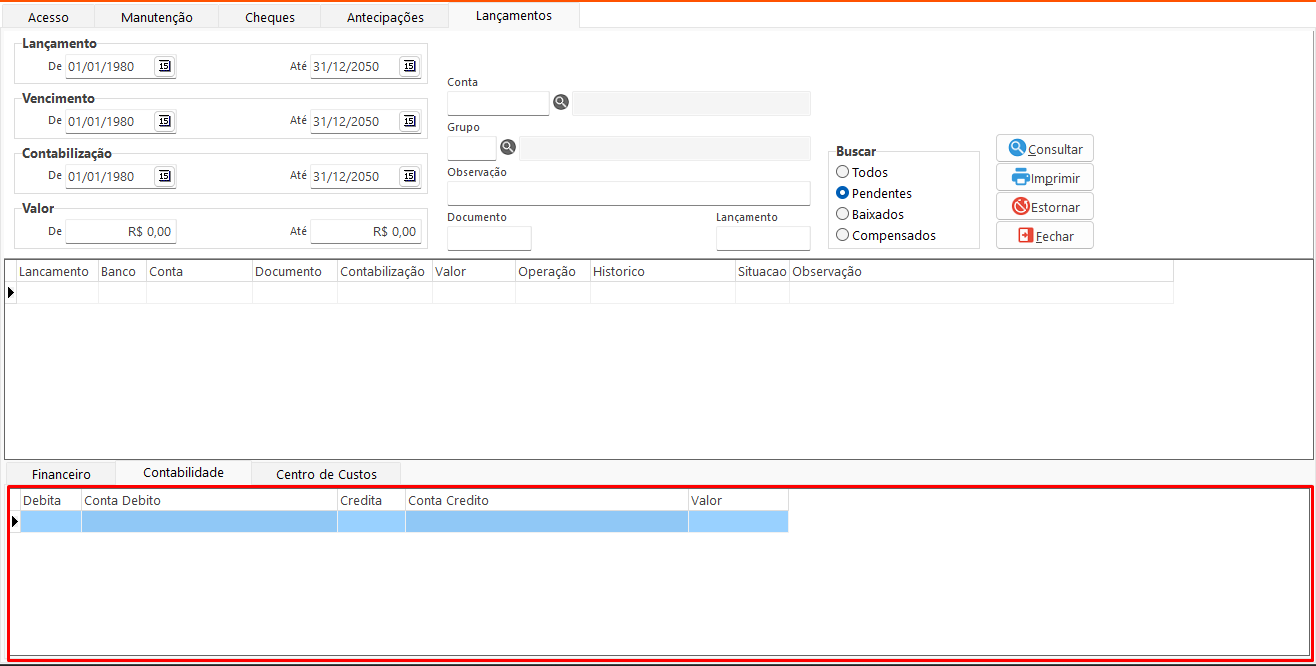Open calendar for Vencimento end date

tap(410, 121)
